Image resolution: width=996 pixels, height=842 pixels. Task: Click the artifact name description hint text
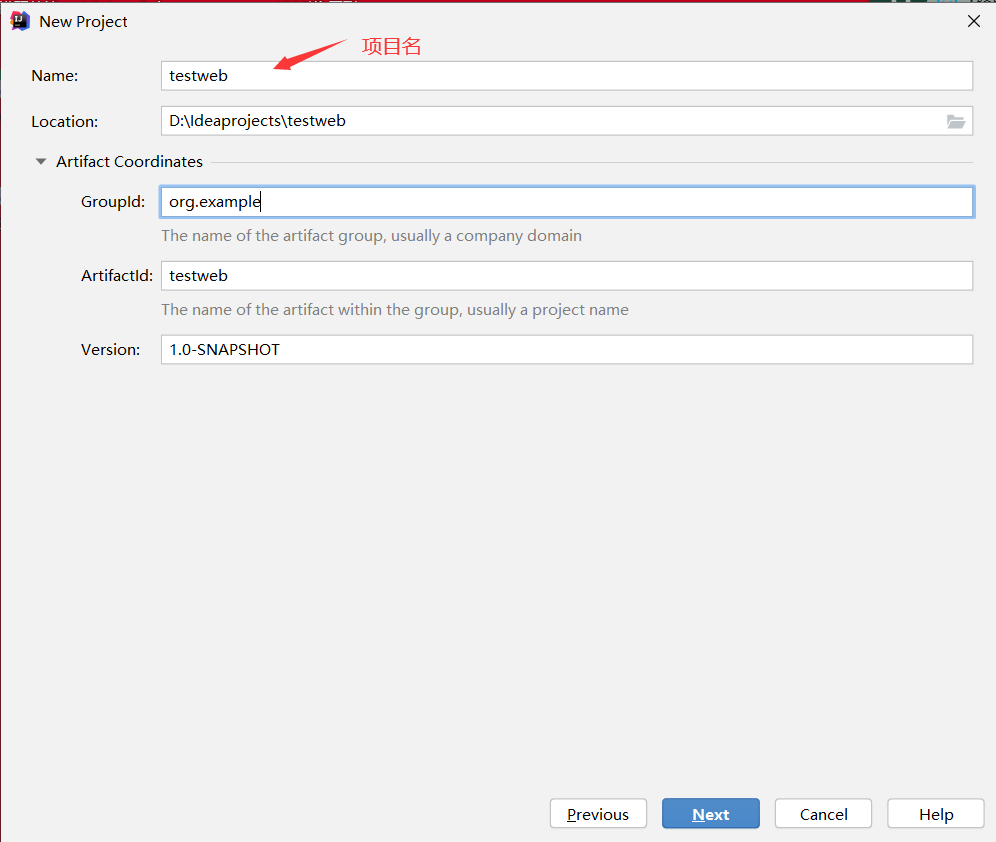[x=395, y=309]
